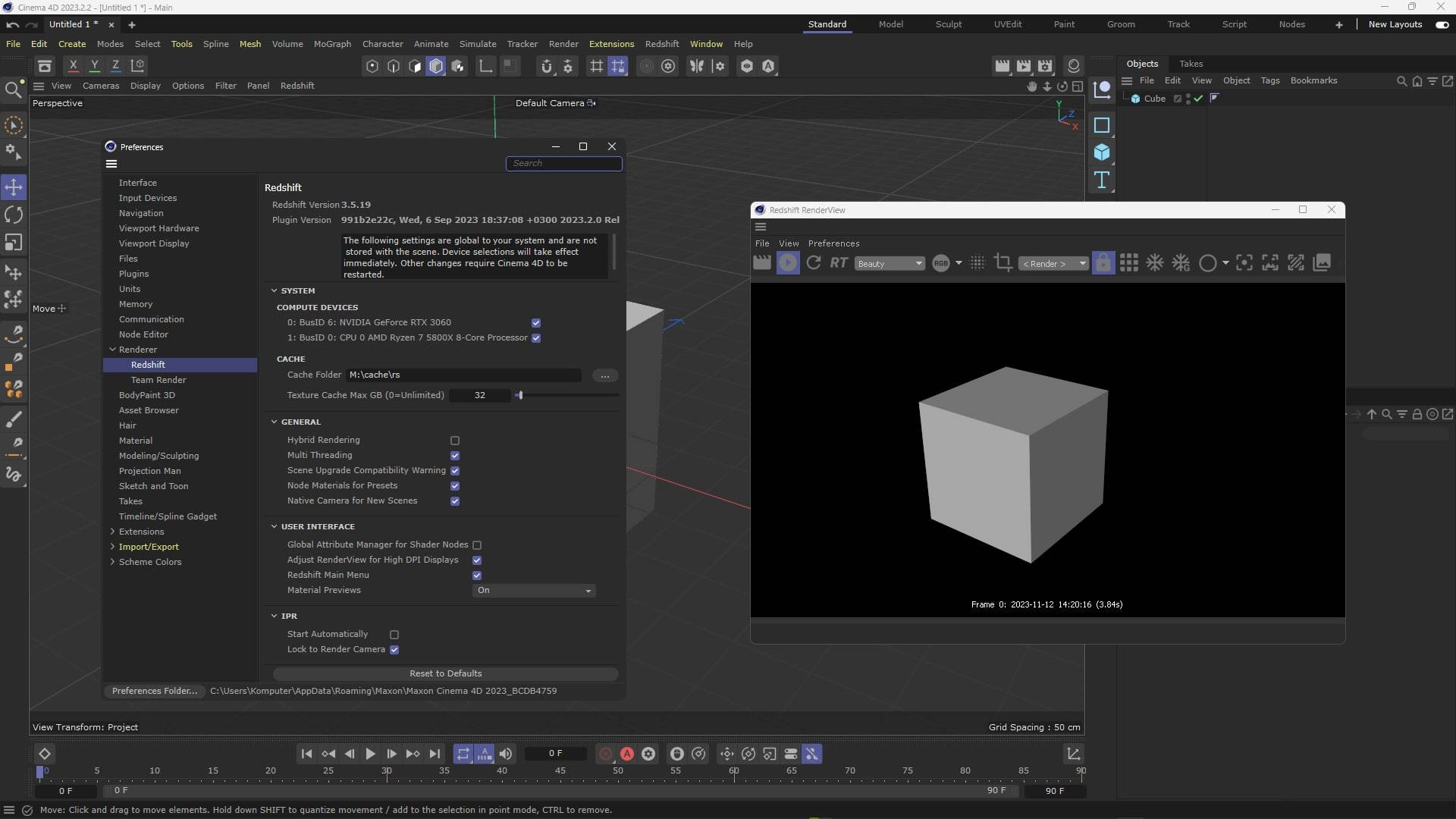Enable Global Attribute Manager for Shader Nodes
The width and height of the screenshot is (1456, 819).
pyautogui.click(x=477, y=545)
